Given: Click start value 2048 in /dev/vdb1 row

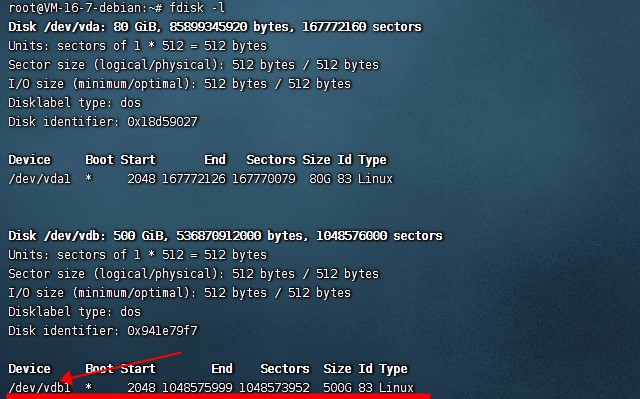Looking at the screenshot, I should (x=141, y=388).
